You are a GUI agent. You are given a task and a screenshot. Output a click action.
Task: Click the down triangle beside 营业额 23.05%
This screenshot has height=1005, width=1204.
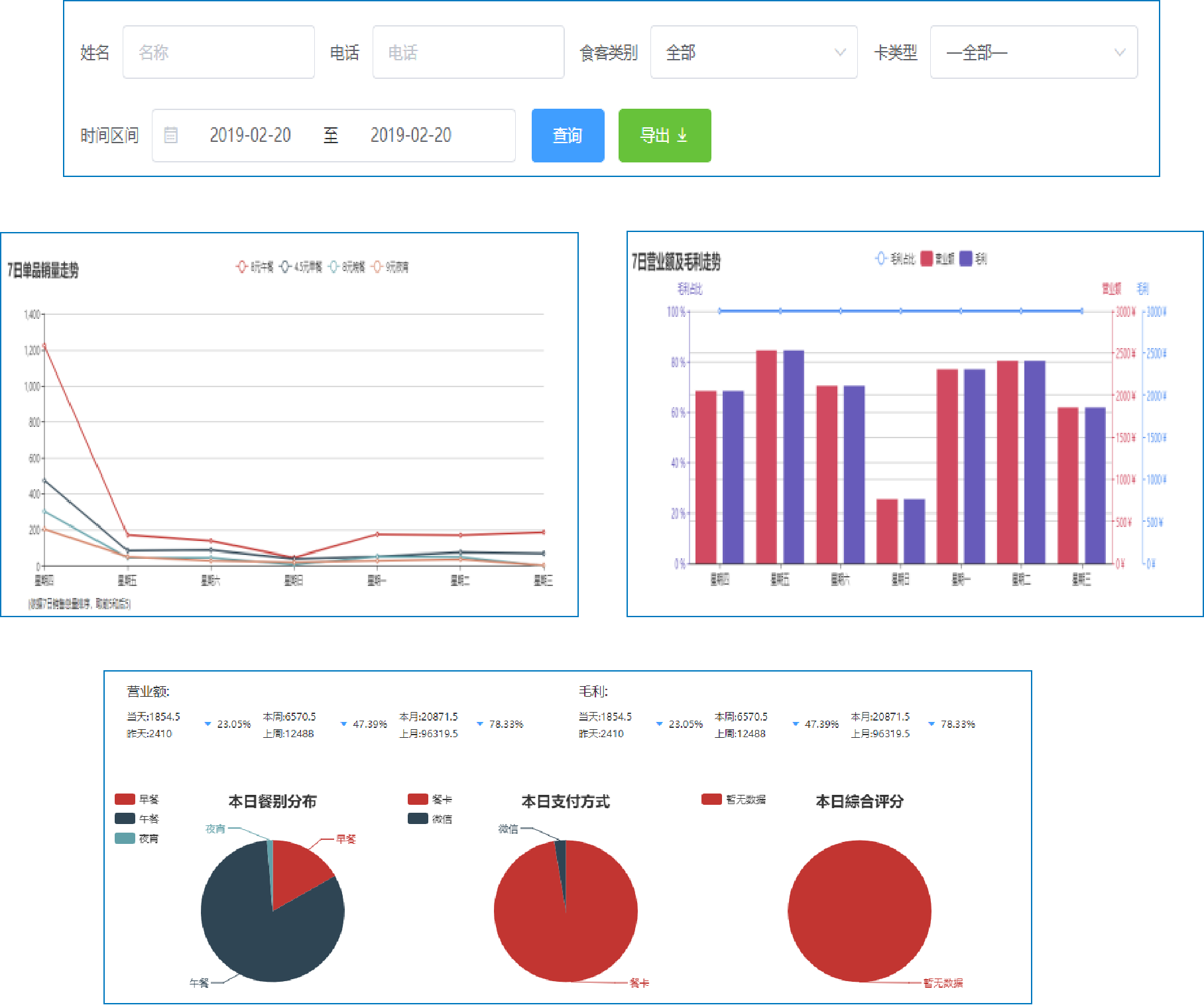208,724
